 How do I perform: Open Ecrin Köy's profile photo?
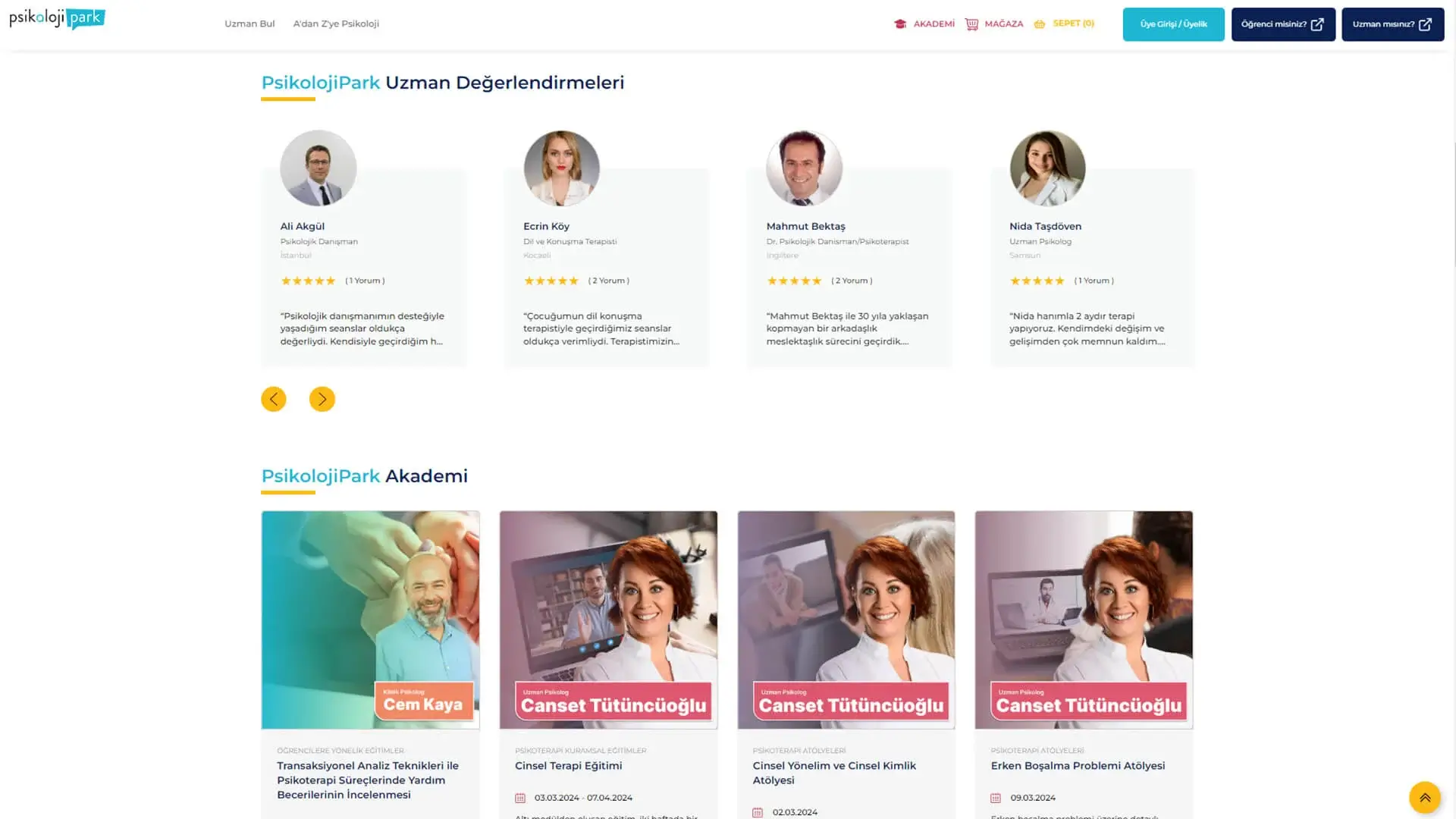(562, 168)
